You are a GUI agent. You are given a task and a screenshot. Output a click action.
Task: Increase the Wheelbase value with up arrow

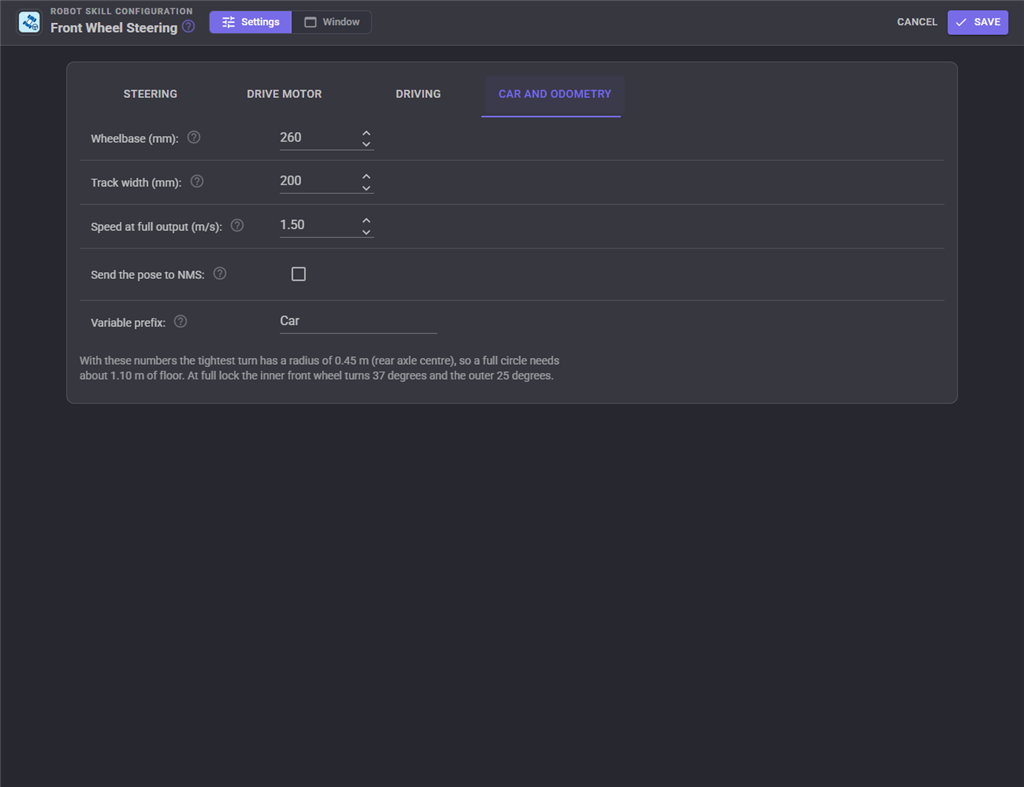pos(366,133)
